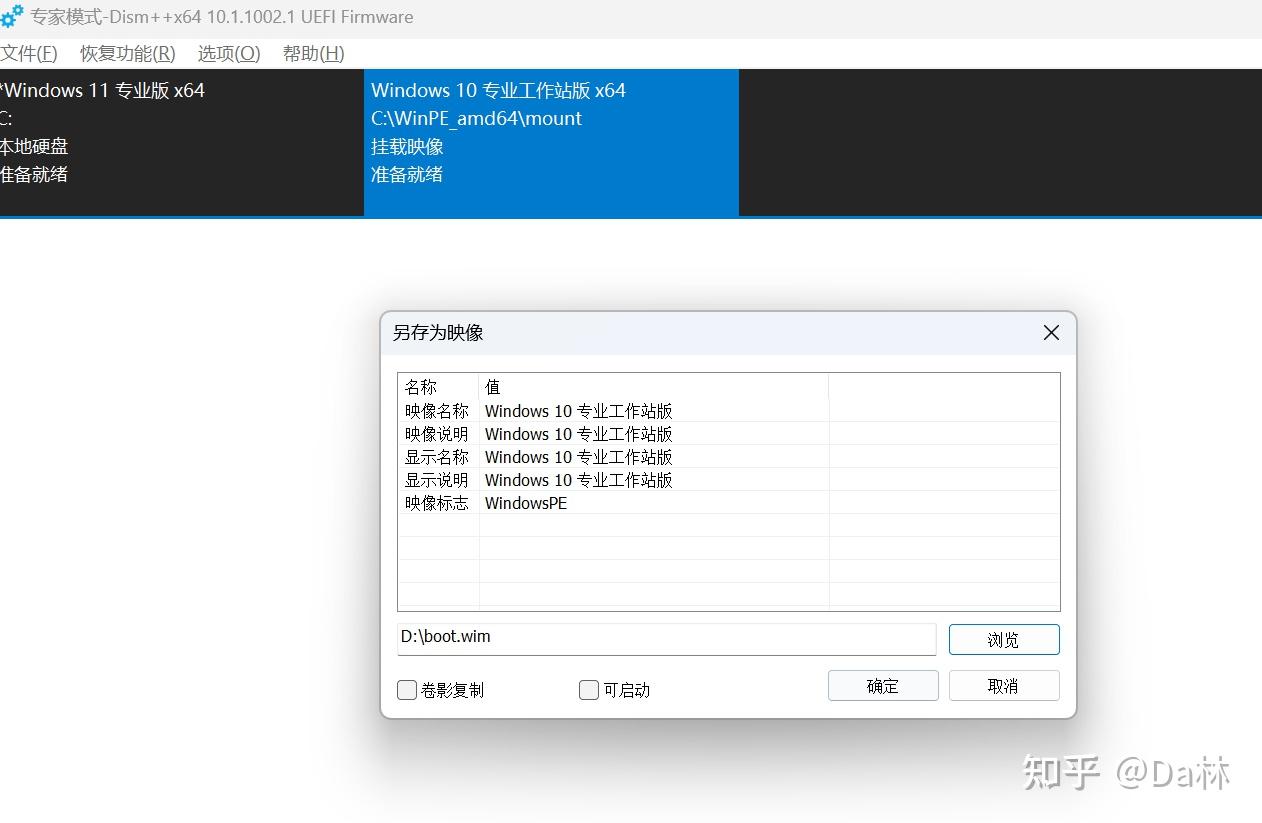Image resolution: width=1262 pixels, height=823 pixels.
Task: Select the 显示名称 row label
Action: click(437, 457)
